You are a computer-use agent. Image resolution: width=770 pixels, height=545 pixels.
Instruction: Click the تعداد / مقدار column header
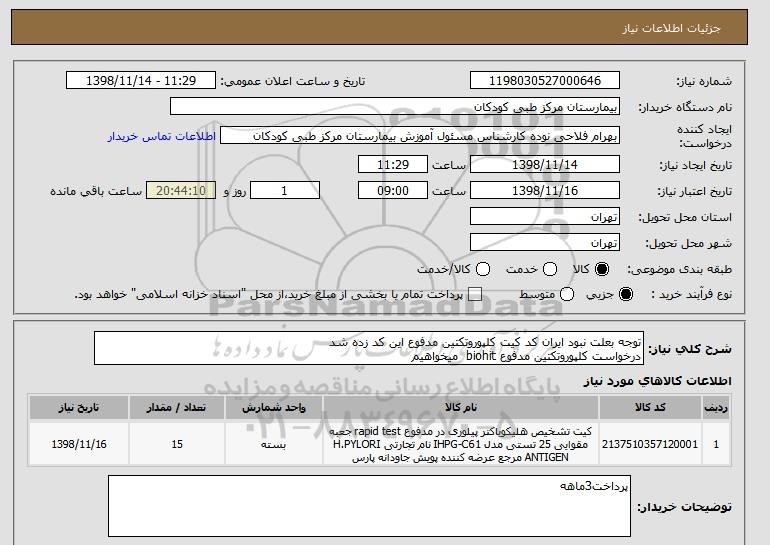[x=177, y=408]
